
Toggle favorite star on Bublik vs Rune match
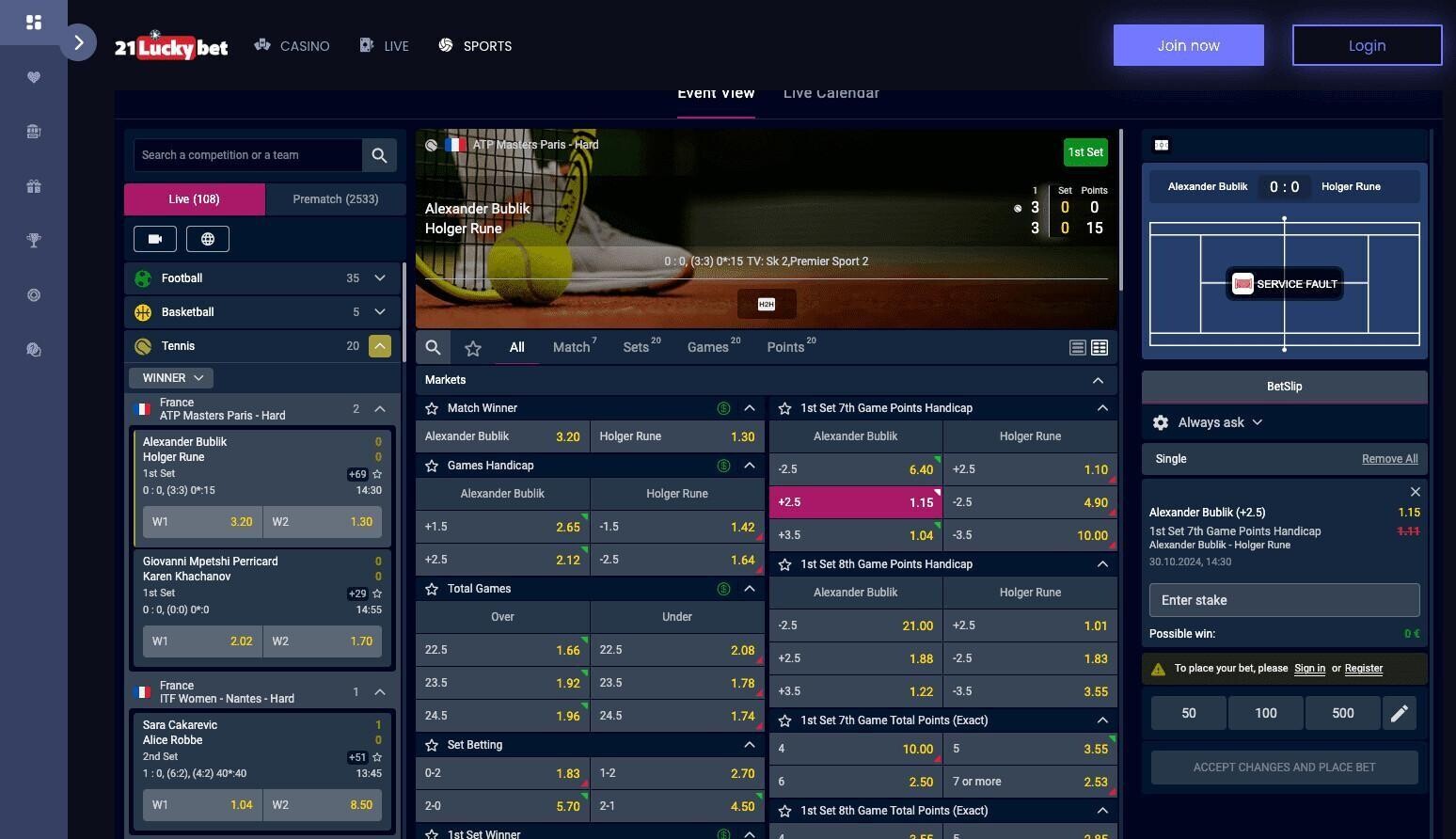tap(377, 475)
